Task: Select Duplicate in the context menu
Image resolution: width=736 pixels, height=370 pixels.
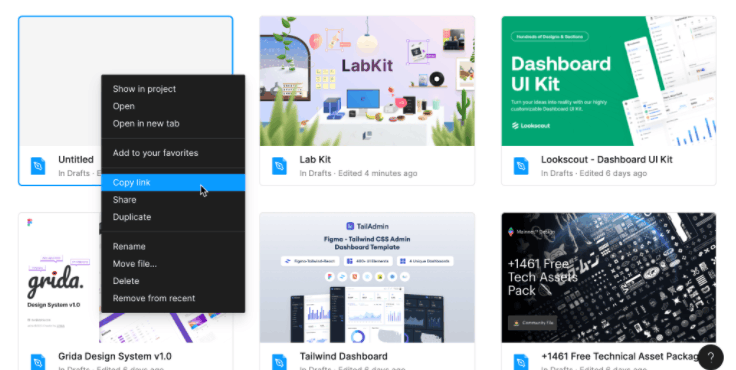Action: coord(173,217)
